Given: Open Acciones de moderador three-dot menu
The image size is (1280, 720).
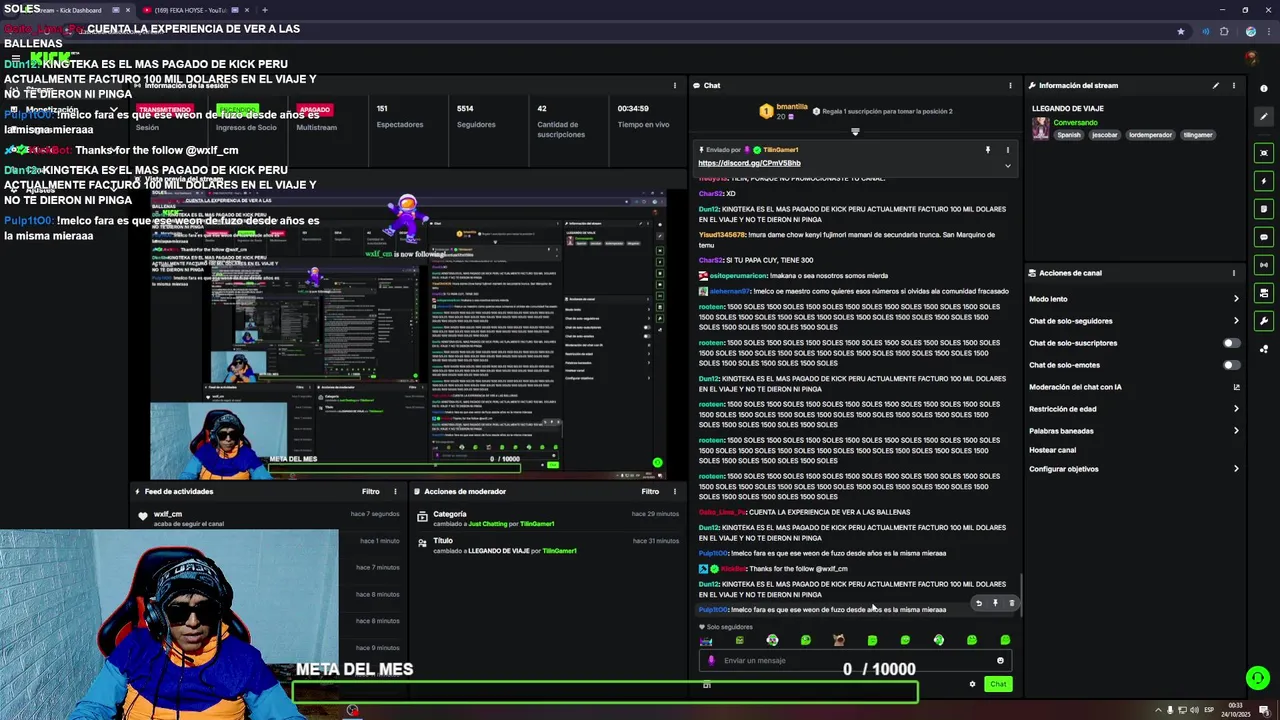Looking at the screenshot, I should coord(675,491).
